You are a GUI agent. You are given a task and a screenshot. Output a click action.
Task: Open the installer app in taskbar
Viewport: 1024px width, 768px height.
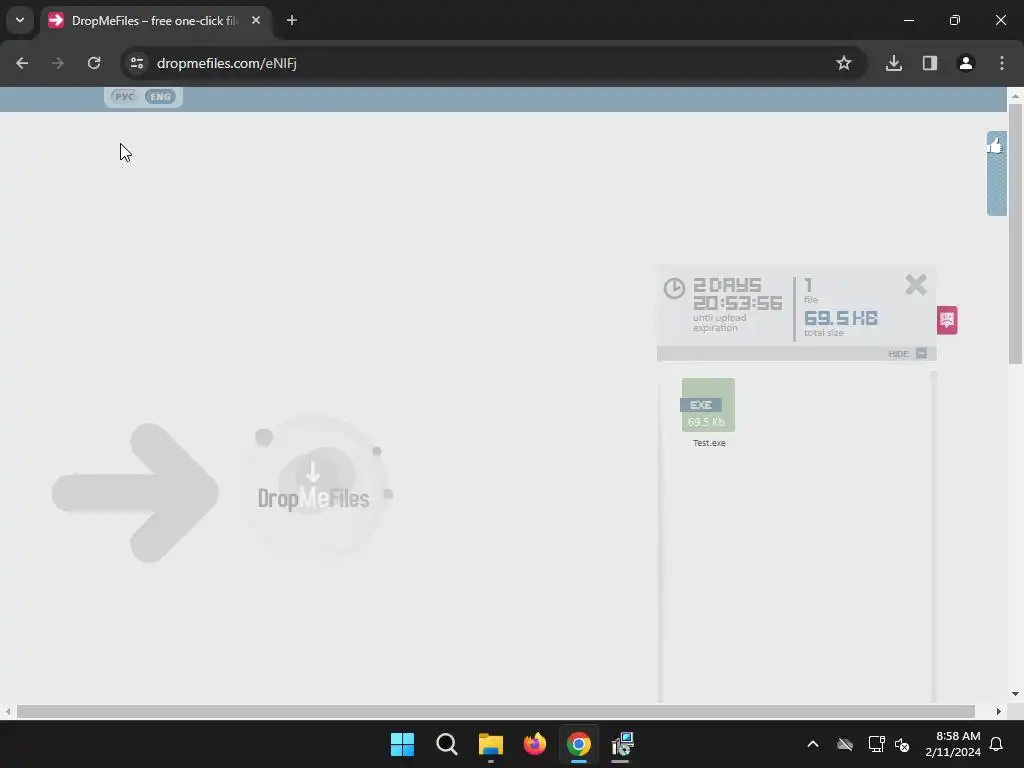622,744
